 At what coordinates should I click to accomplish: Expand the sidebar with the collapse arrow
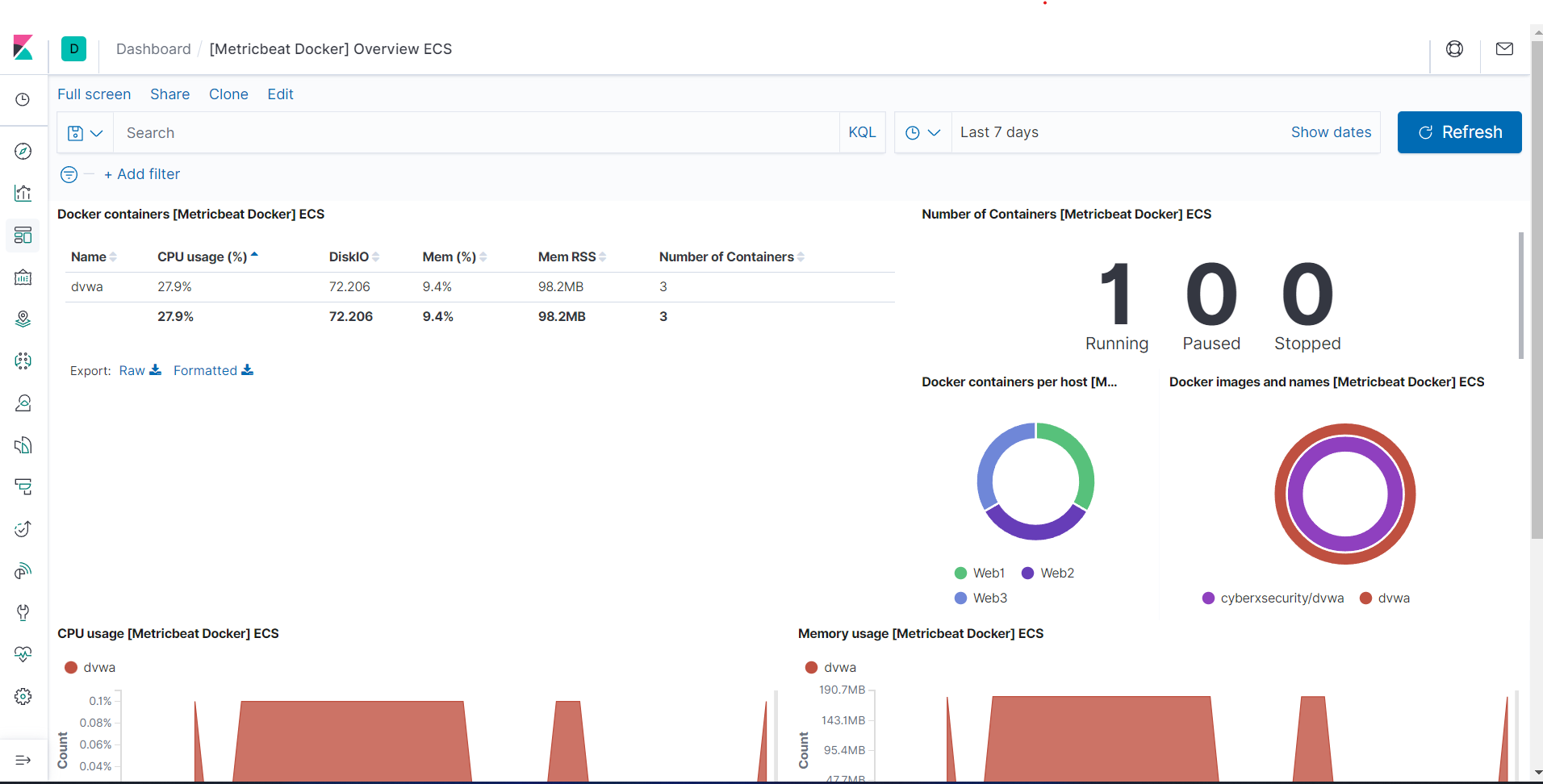click(23, 759)
